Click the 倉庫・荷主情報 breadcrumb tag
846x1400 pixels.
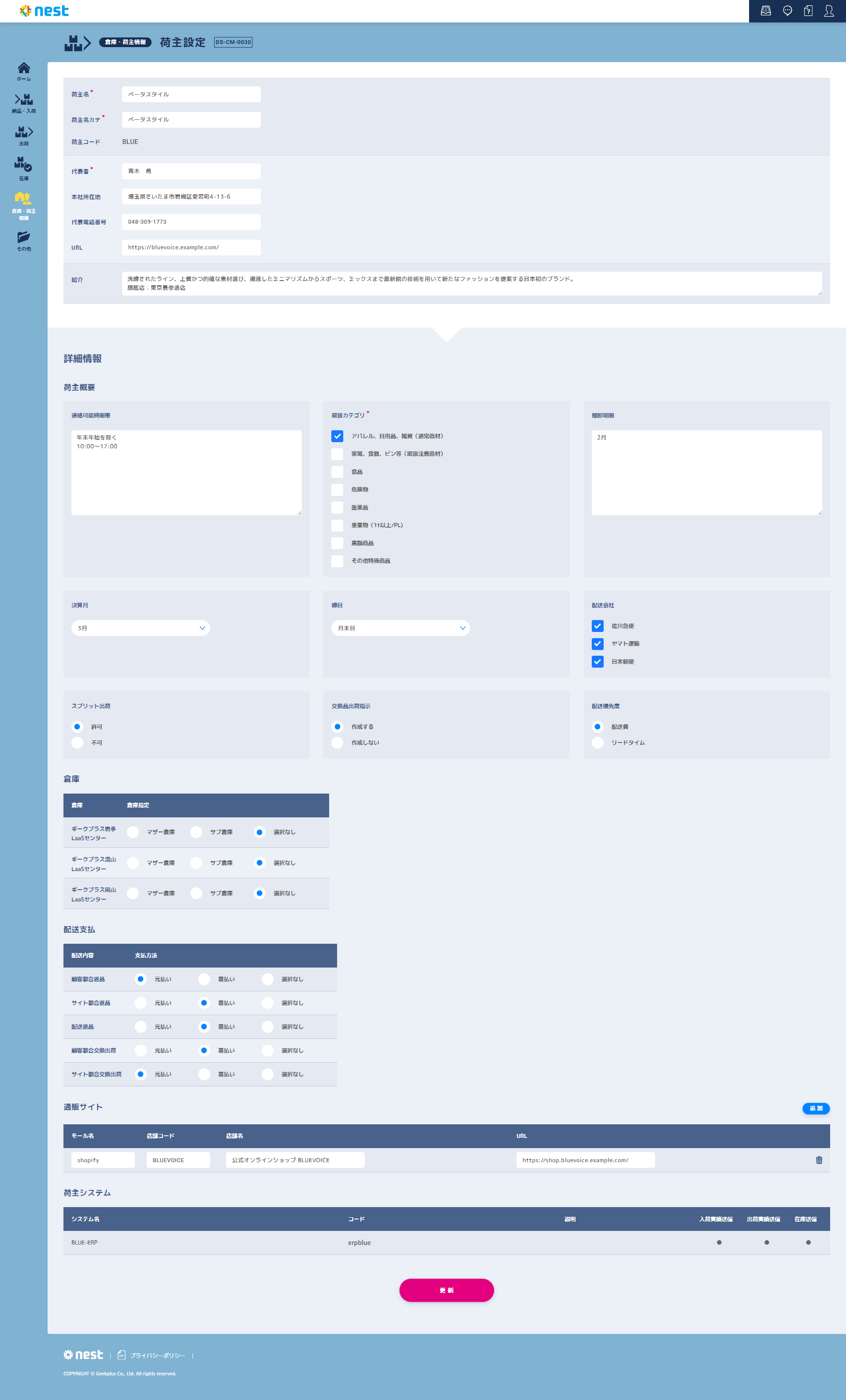coord(125,42)
